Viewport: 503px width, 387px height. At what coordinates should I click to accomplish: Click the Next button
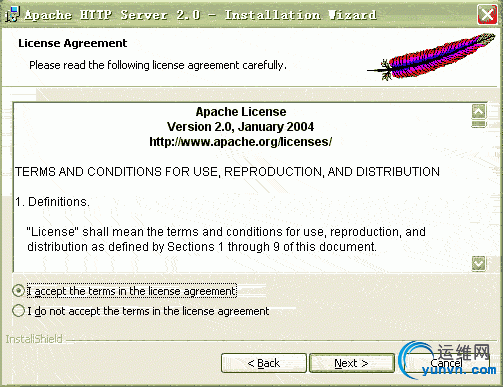point(352,363)
